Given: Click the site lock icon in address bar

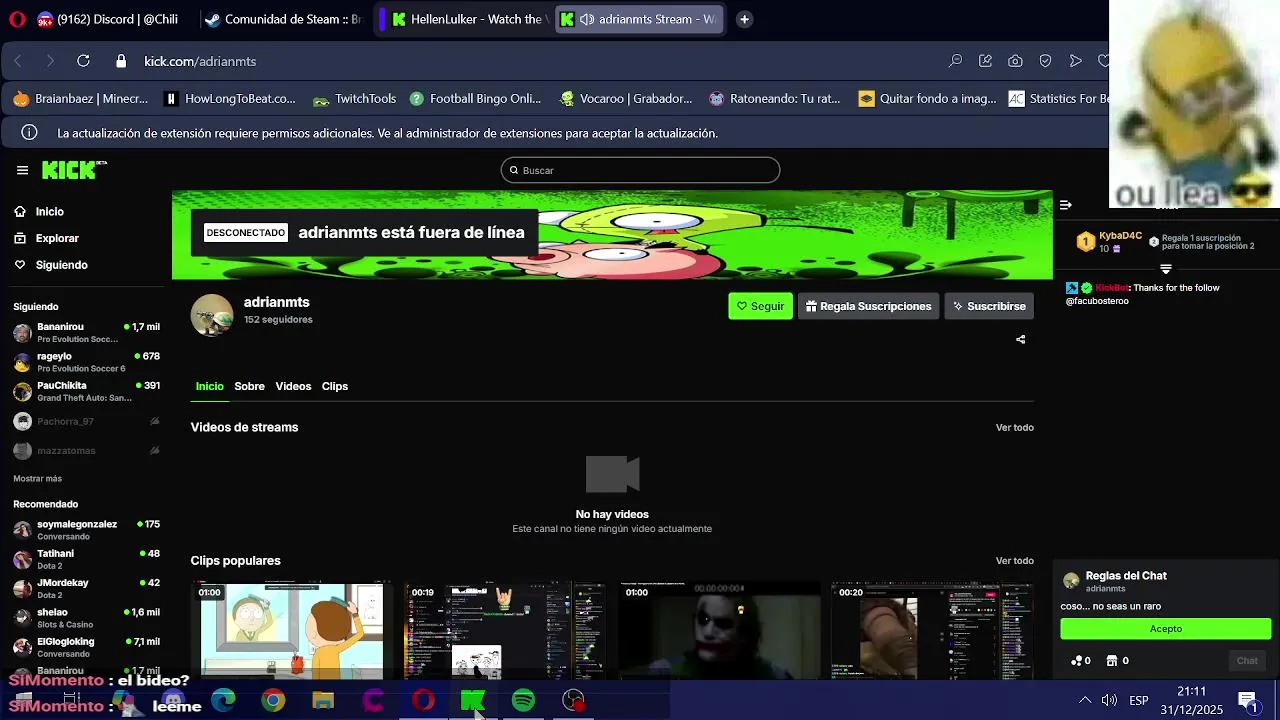Looking at the screenshot, I should [x=121, y=61].
